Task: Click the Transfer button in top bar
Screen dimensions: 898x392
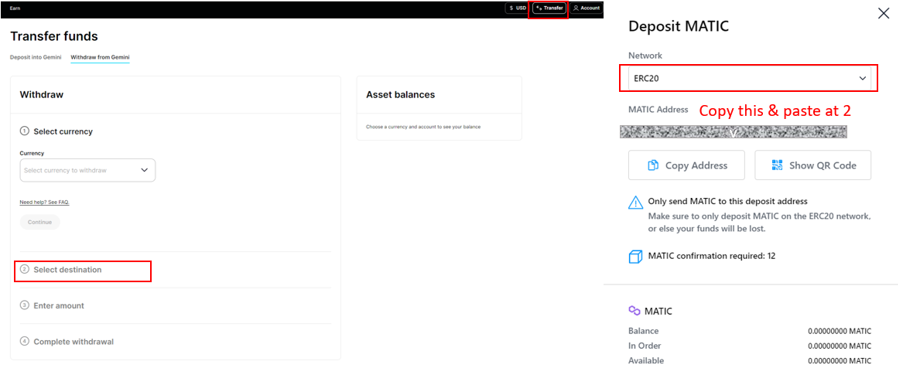Action: click(549, 8)
